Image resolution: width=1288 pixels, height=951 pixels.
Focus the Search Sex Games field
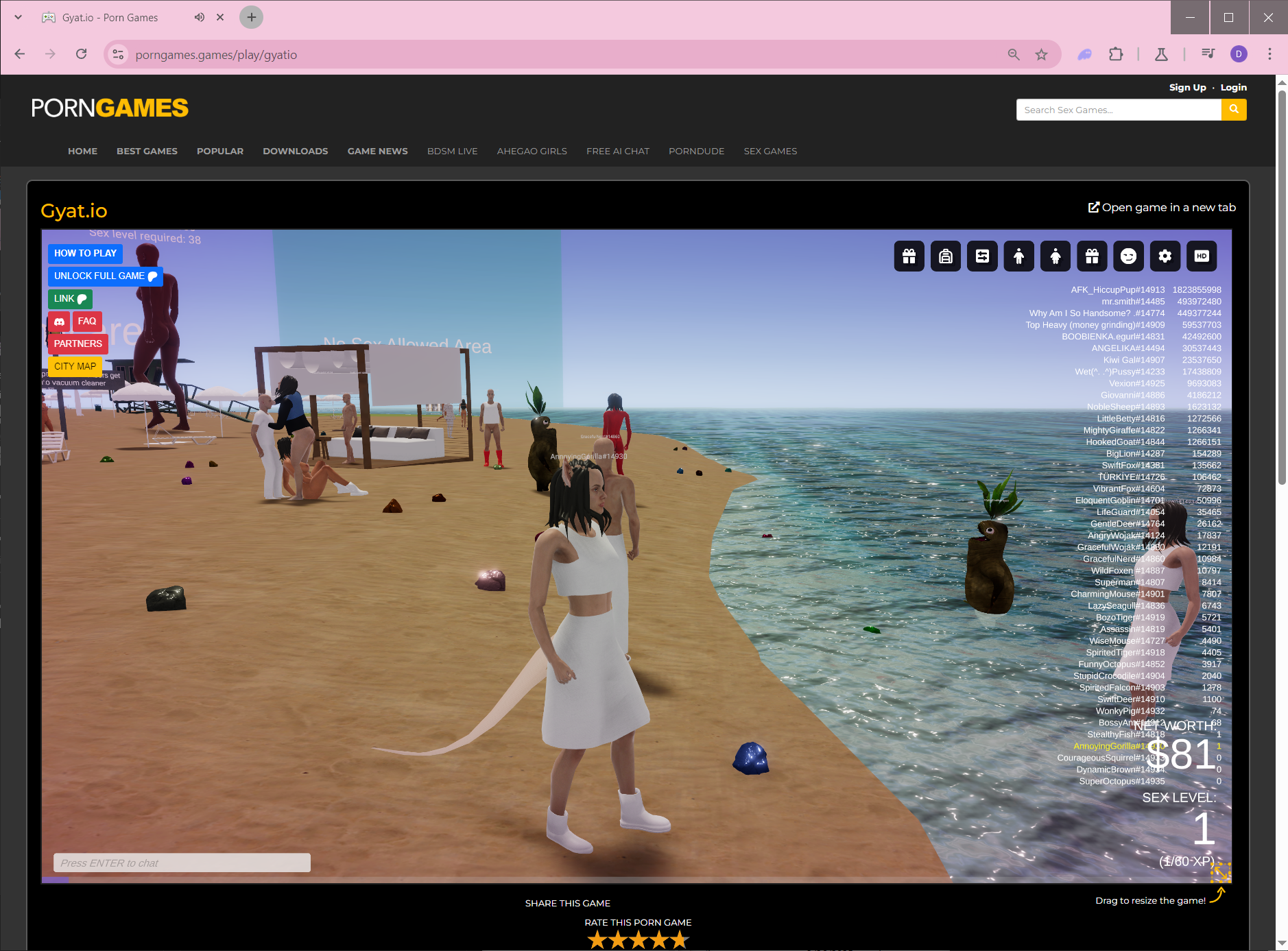tap(1119, 110)
